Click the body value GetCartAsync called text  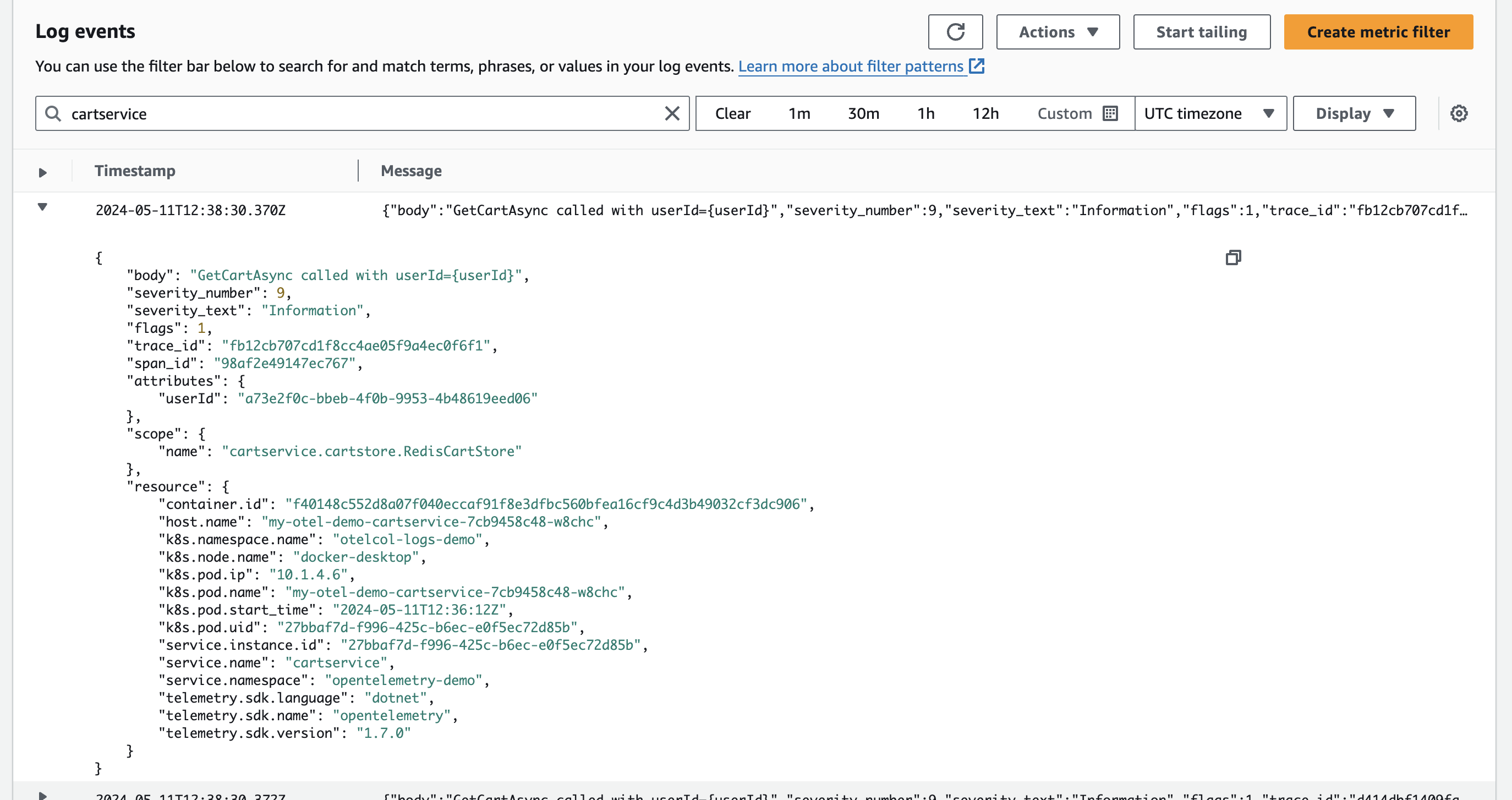coord(355,275)
